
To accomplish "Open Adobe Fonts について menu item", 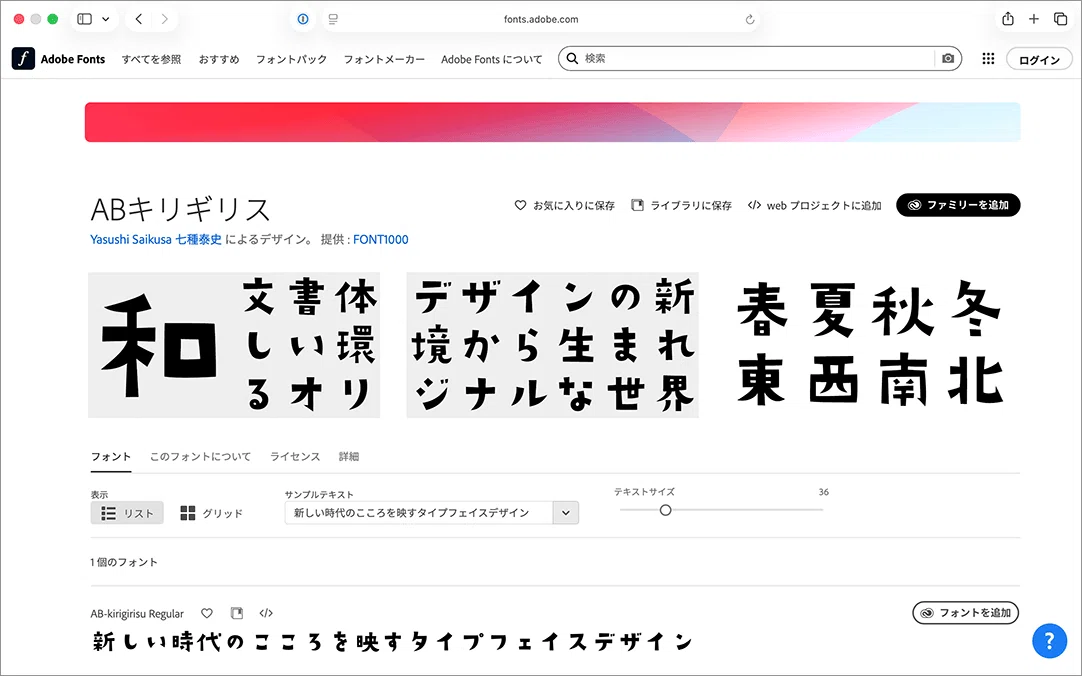I will (x=491, y=59).
